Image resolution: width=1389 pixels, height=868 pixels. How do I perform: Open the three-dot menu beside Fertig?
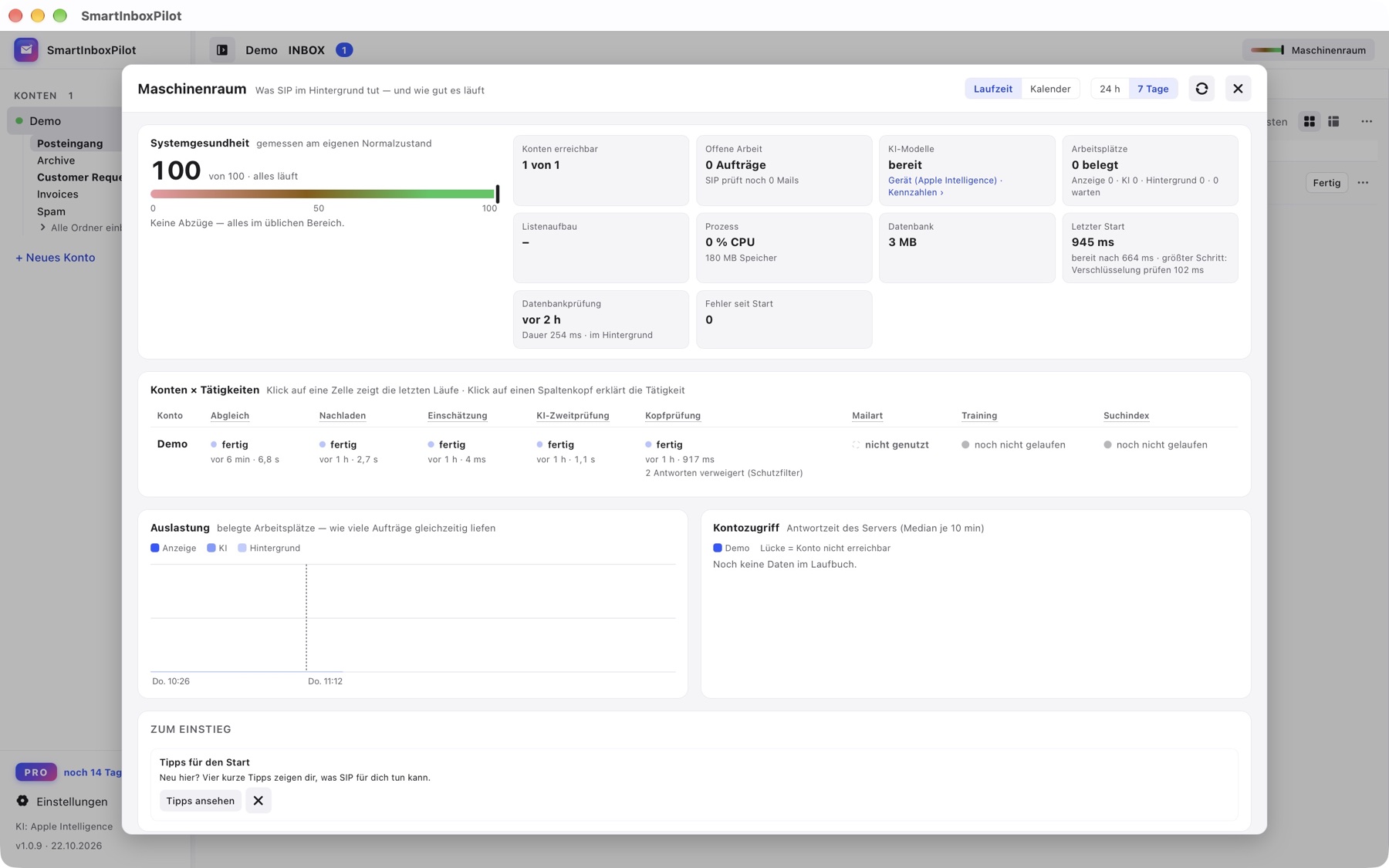pos(1363,183)
